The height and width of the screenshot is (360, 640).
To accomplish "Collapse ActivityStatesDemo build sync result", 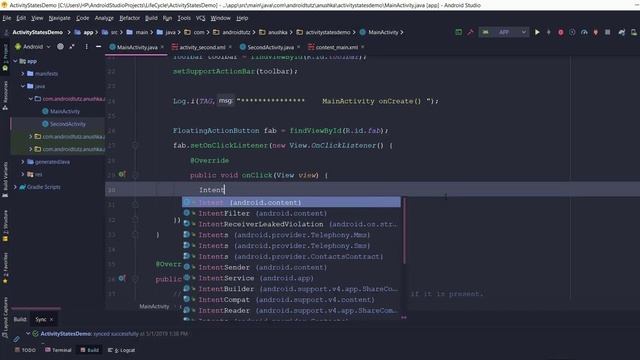I will click(28, 333).
